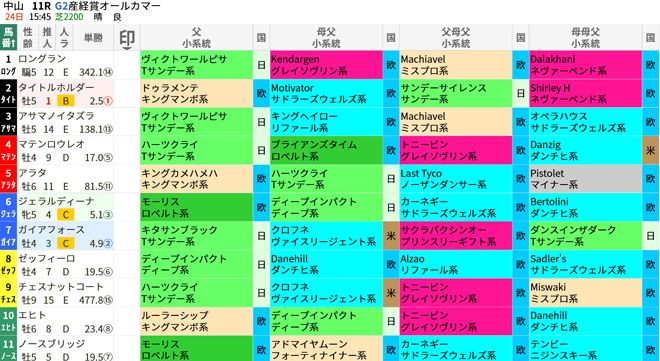The width and height of the screenshot is (660, 361).
Task: Select horse number 6 blue ジェラ badge
Action: coord(8,207)
